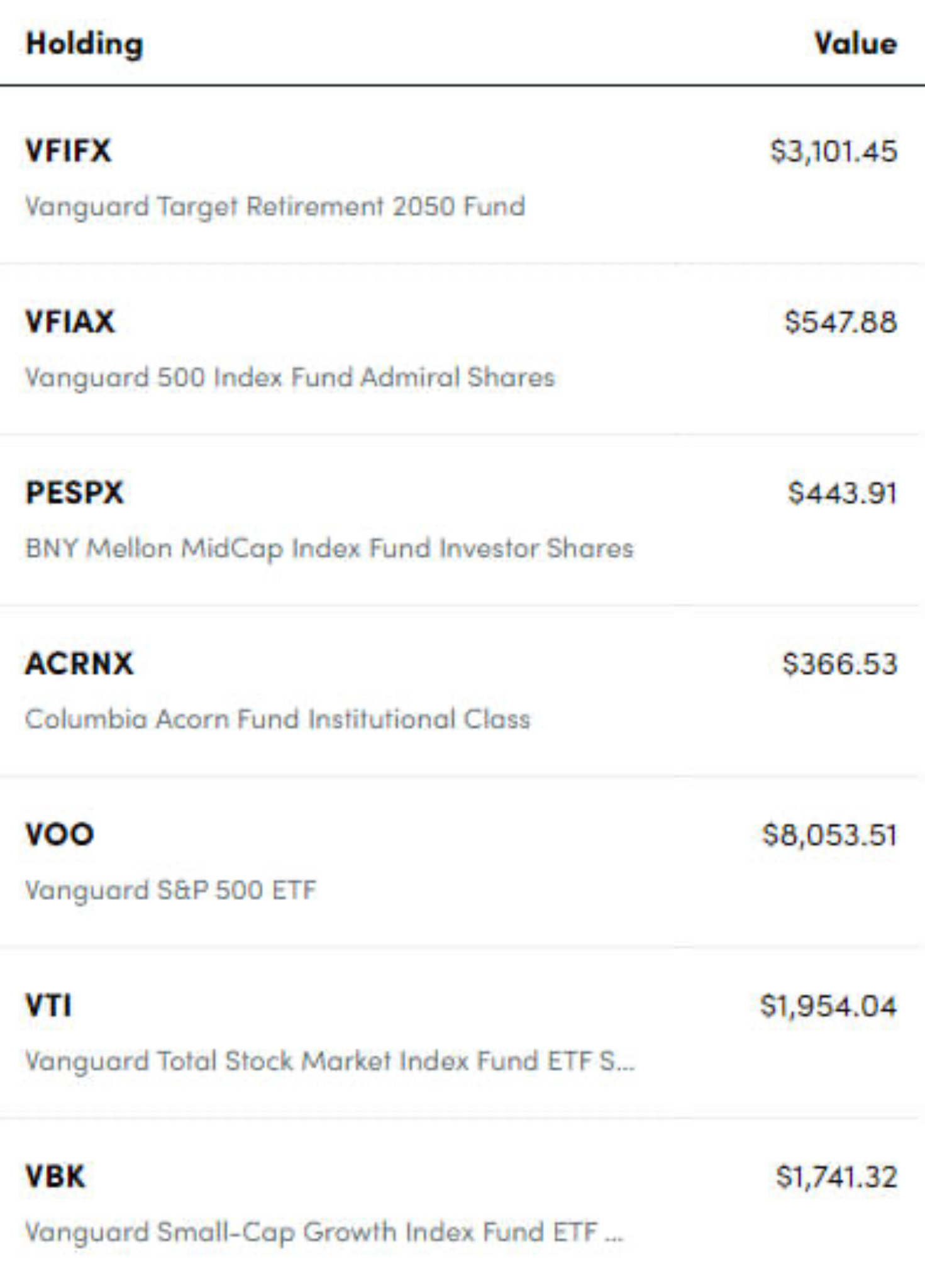Screen dimensions: 925x1288
Task: Select the VTI ticker symbol
Action: (x=48, y=1006)
